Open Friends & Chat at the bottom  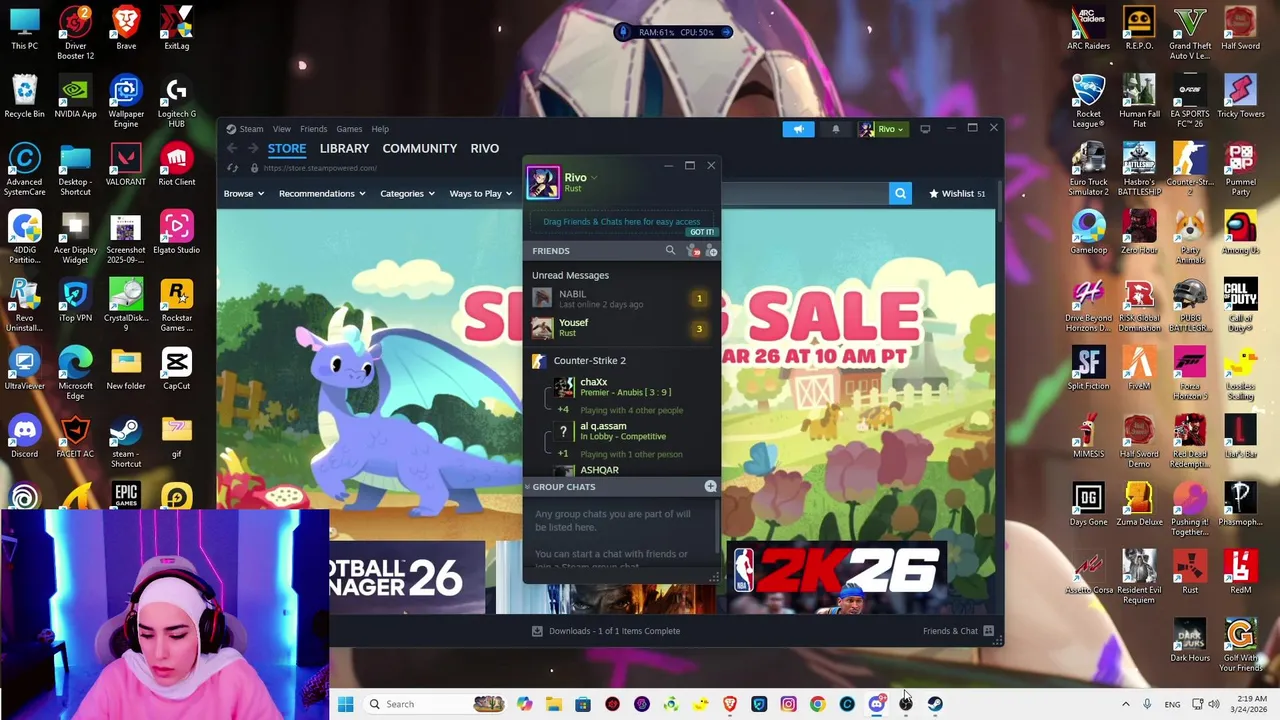click(958, 631)
